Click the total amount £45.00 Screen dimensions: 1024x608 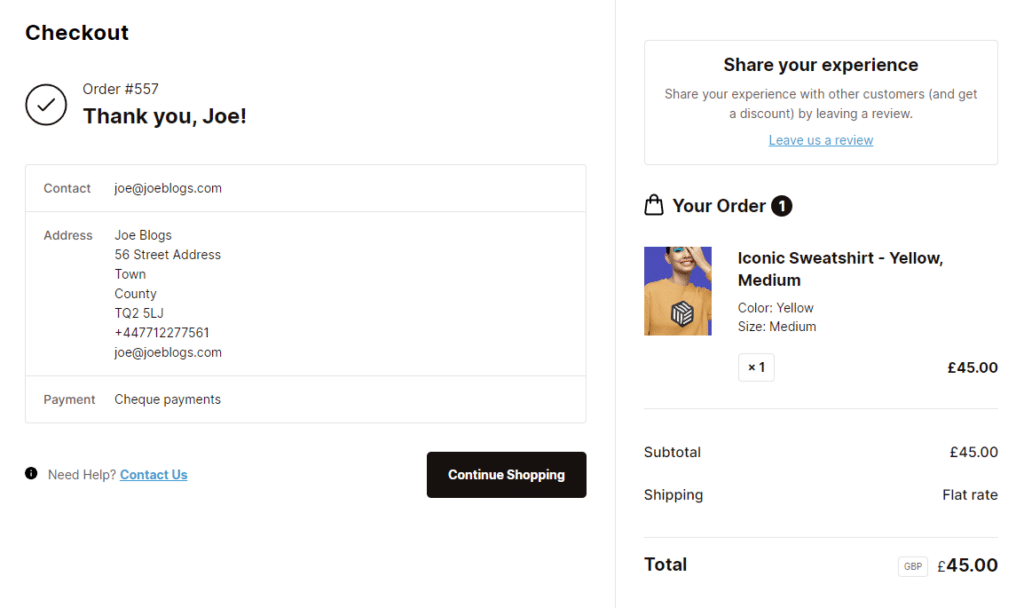pyautogui.click(x=967, y=565)
